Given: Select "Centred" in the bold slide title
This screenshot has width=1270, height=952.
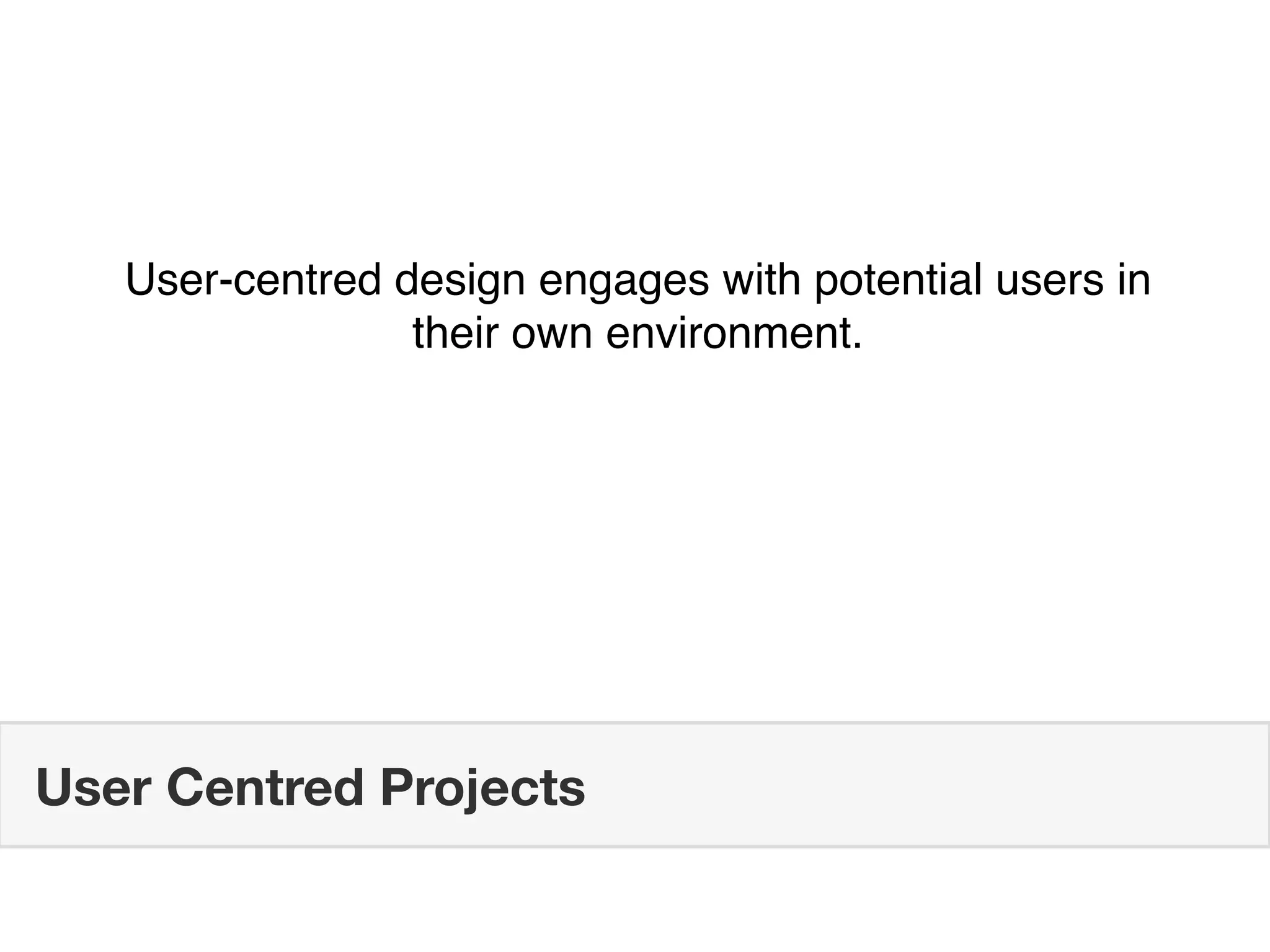Looking at the screenshot, I should (x=265, y=787).
